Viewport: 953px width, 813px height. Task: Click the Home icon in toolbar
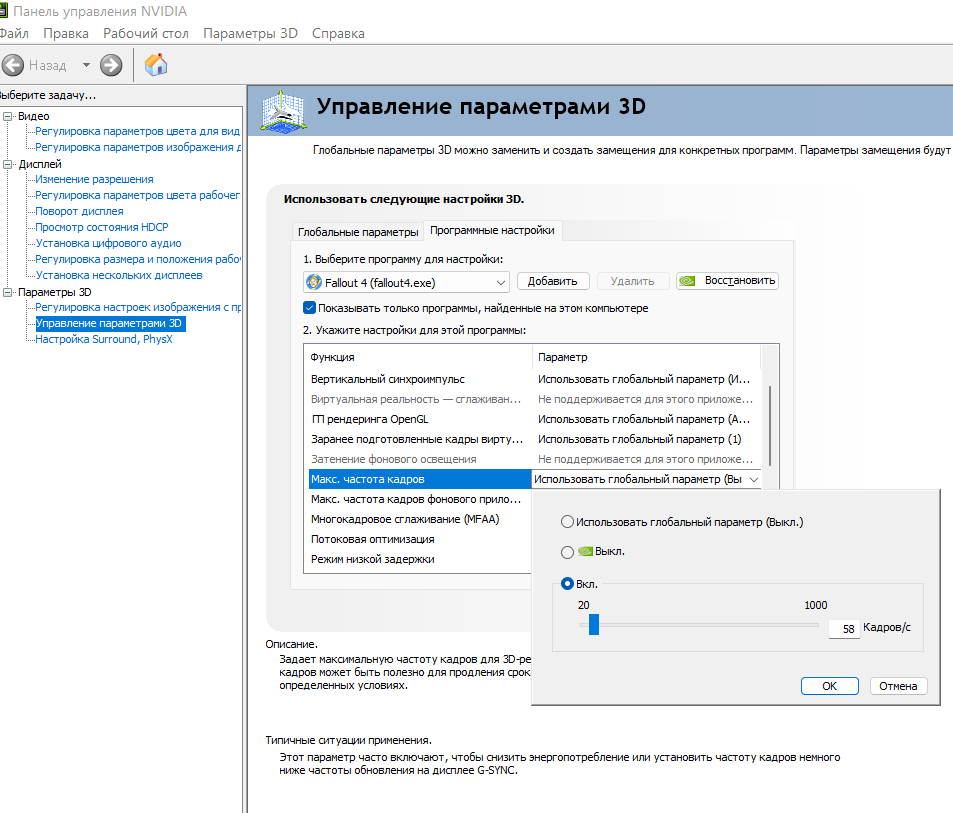coord(156,65)
